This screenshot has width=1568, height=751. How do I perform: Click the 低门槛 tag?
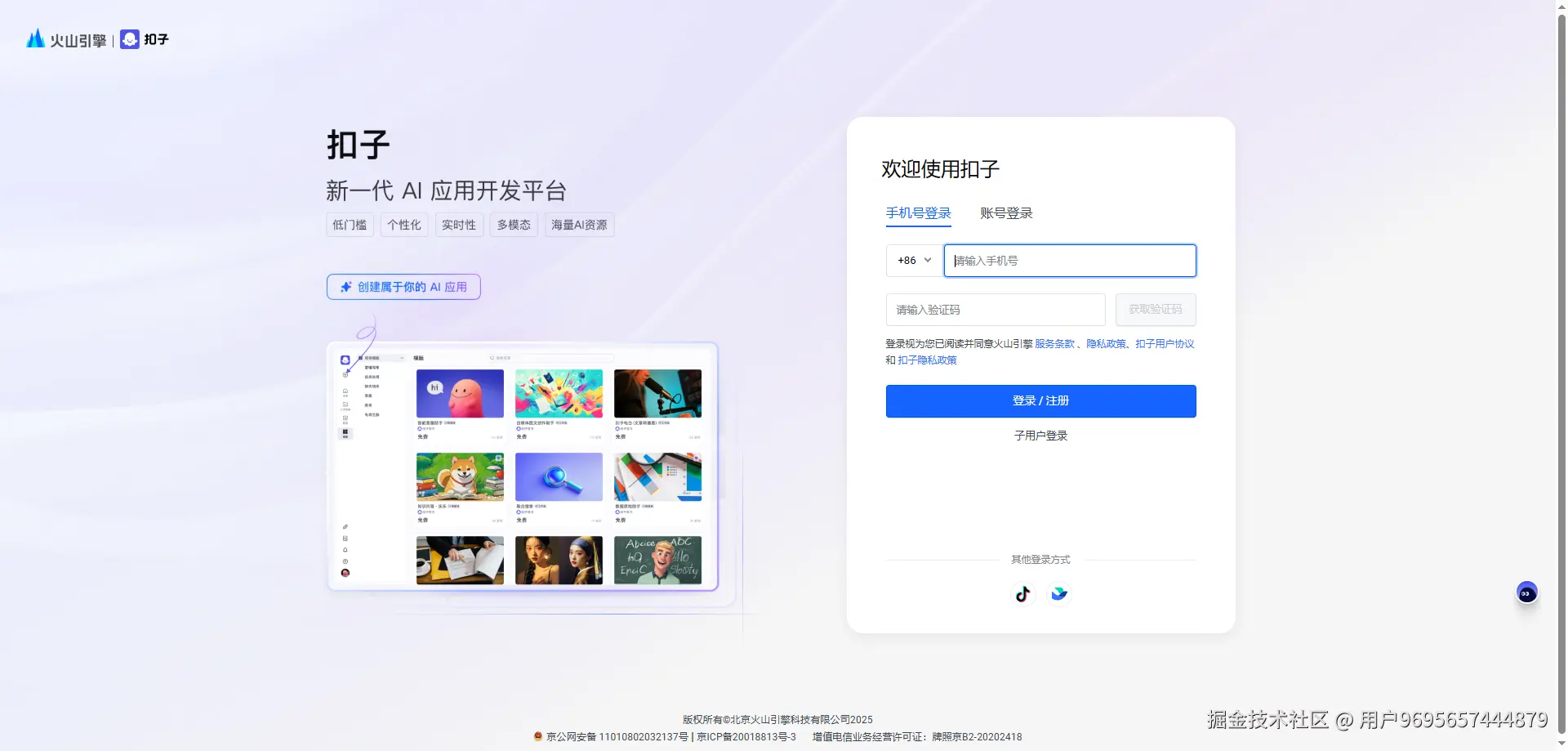350,225
